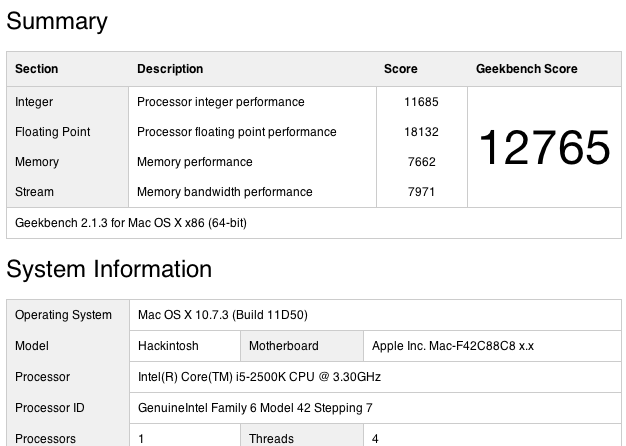Select the Integer row label
This screenshot has width=626, height=446.
[35, 102]
